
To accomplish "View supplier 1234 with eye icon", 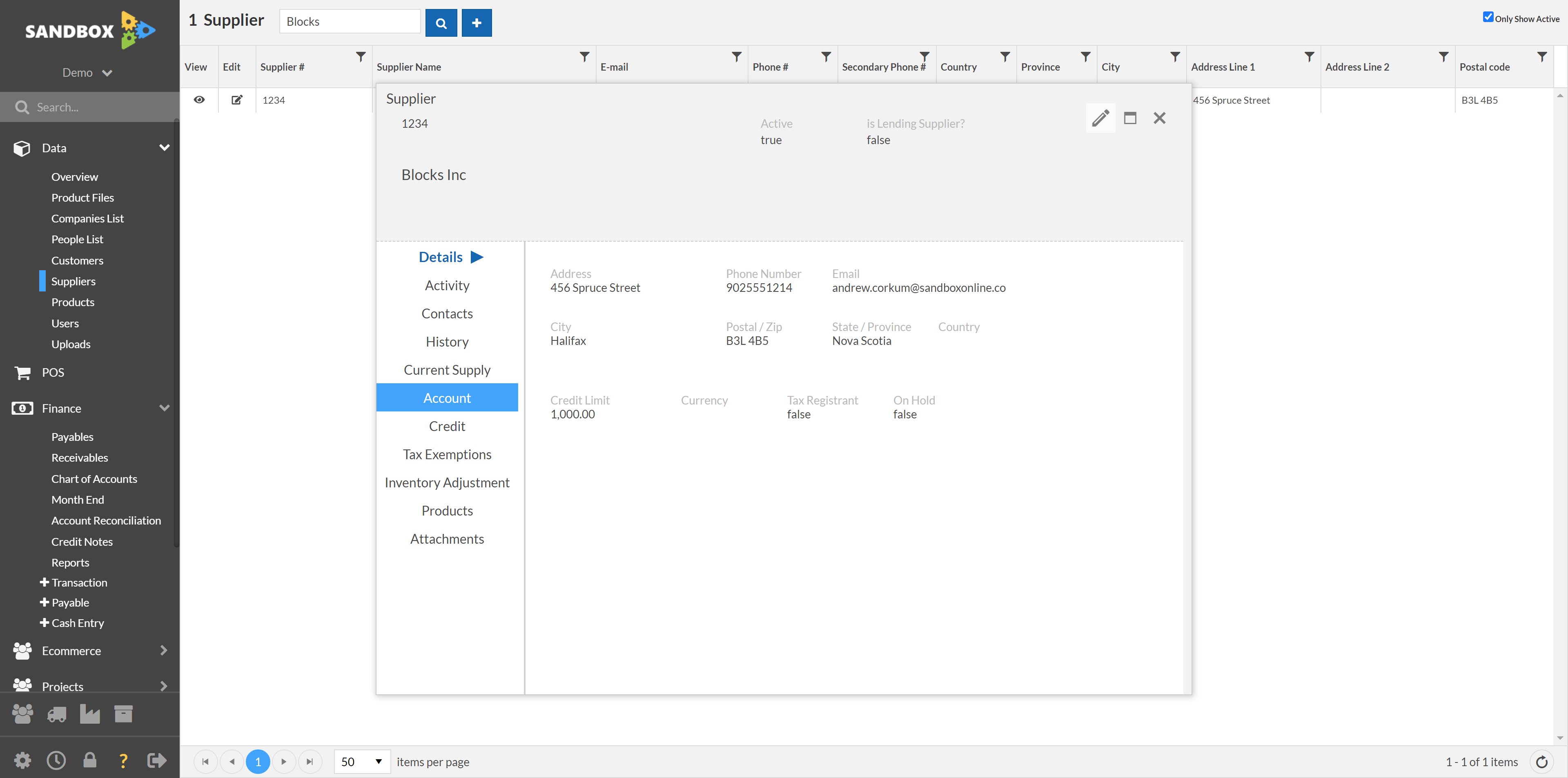I will 199,100.
